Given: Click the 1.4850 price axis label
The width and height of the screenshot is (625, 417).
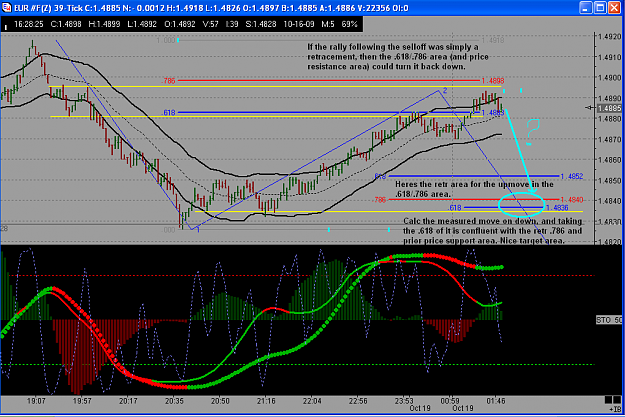Looking at the screenshot, I should [610, 181].
